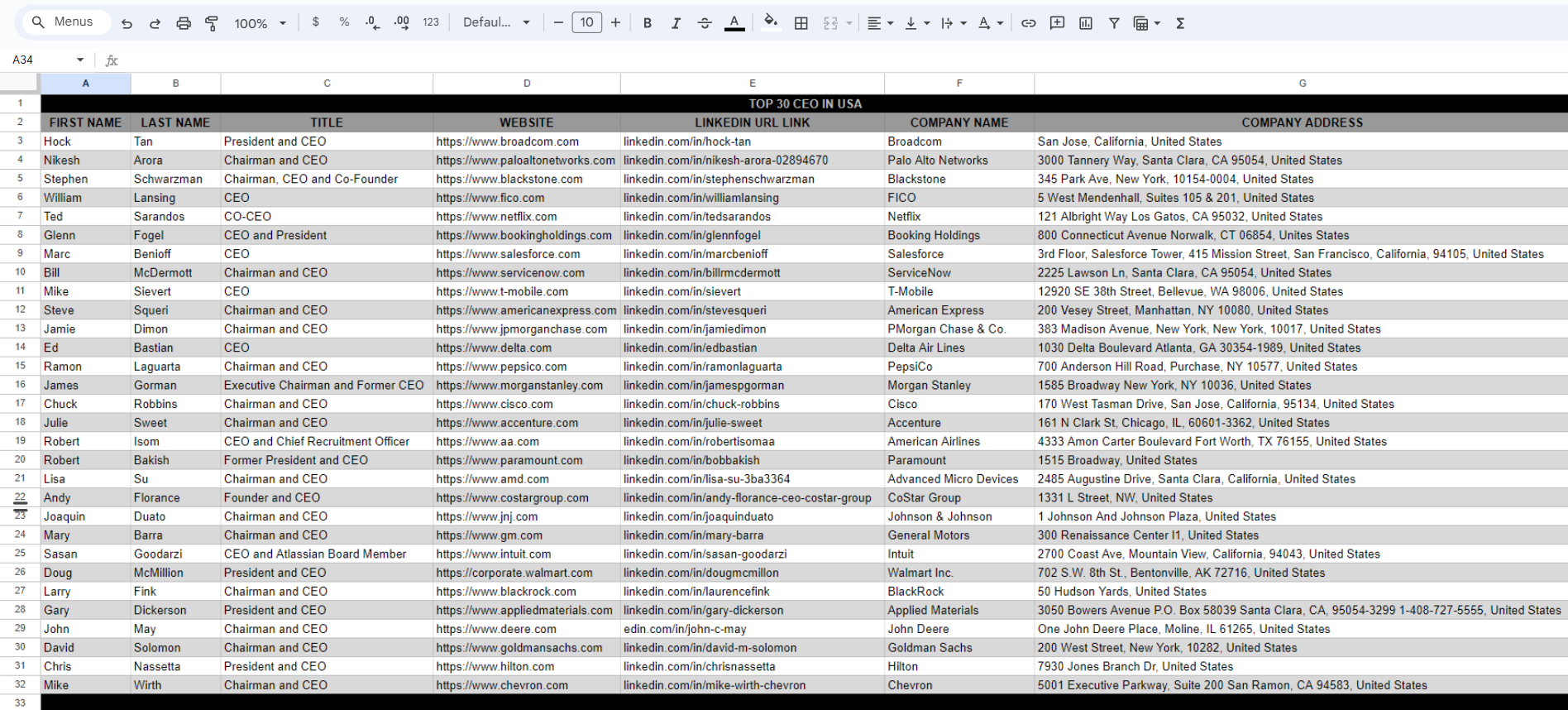Open the text color picker
The height and width of the screenshot is (710, 1568).
(734, 23)
